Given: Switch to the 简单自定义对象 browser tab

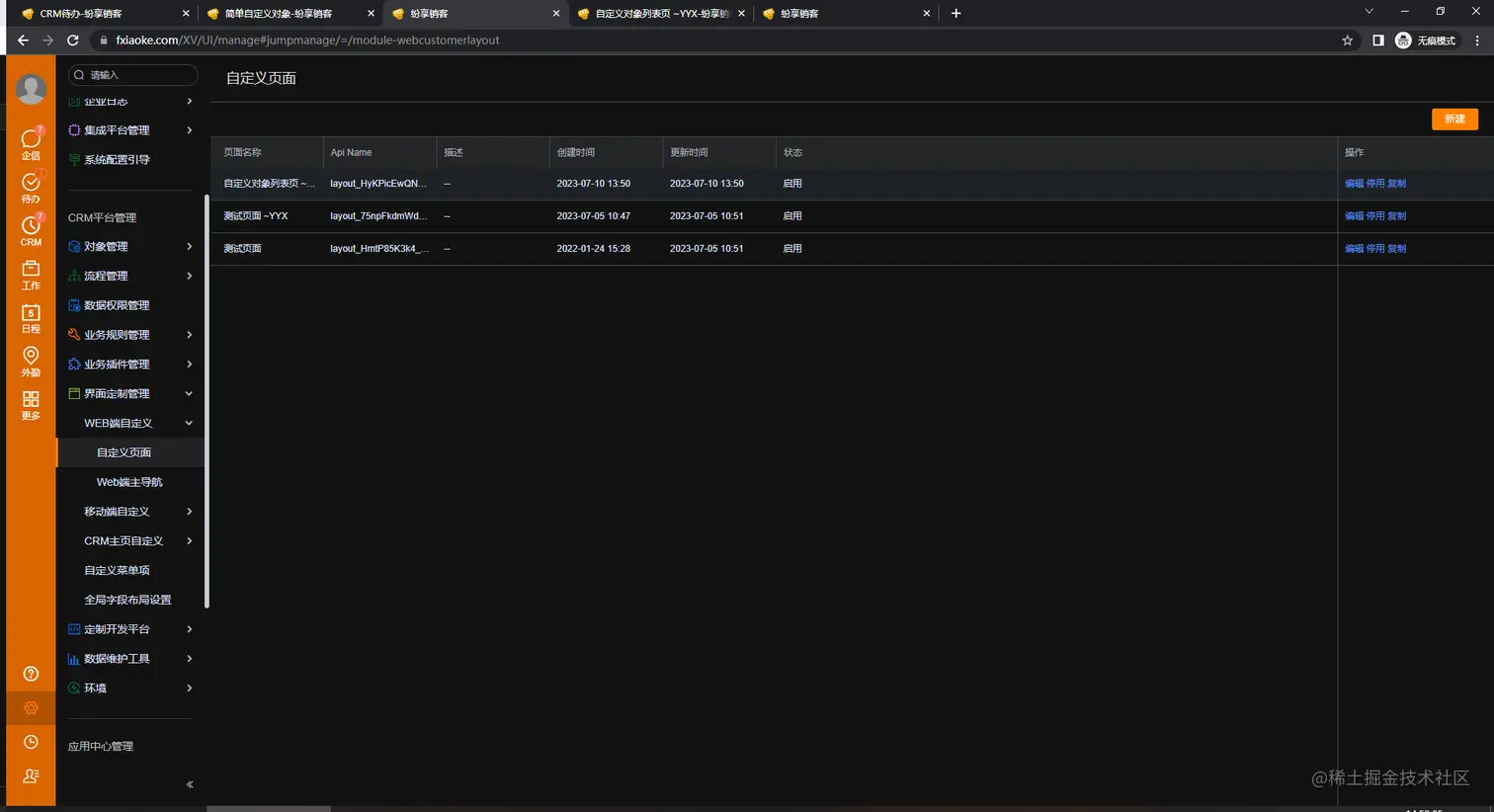Looking at the screenshot, I should [x=290, y=13].
